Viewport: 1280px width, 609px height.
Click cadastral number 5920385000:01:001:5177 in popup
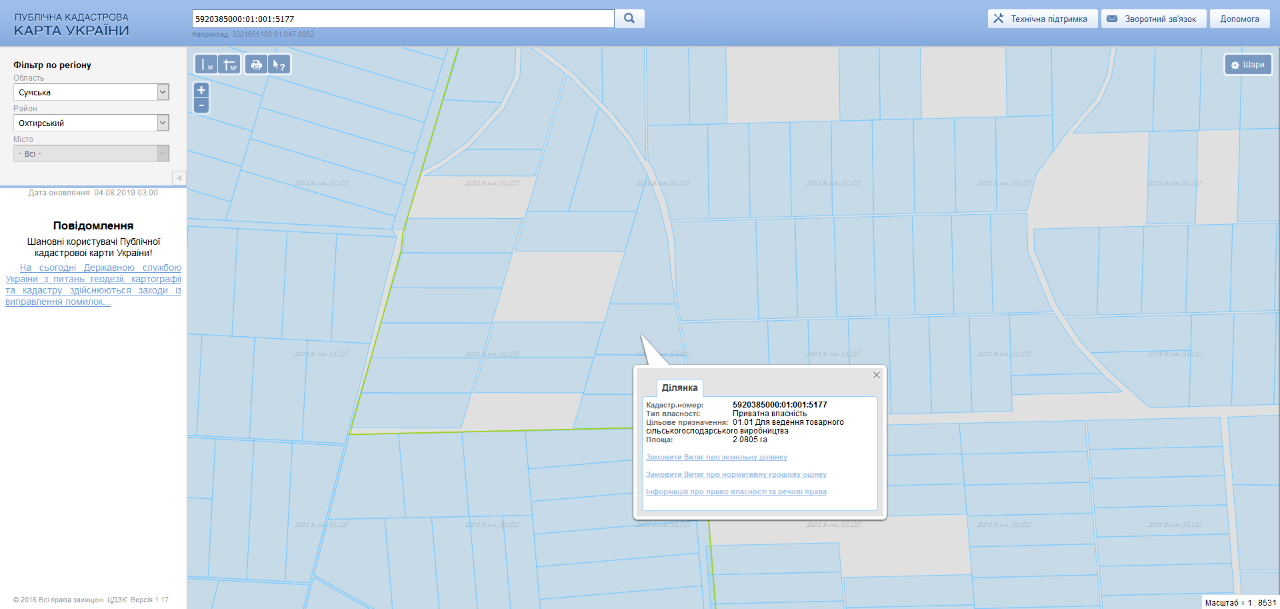click(780, 405)
